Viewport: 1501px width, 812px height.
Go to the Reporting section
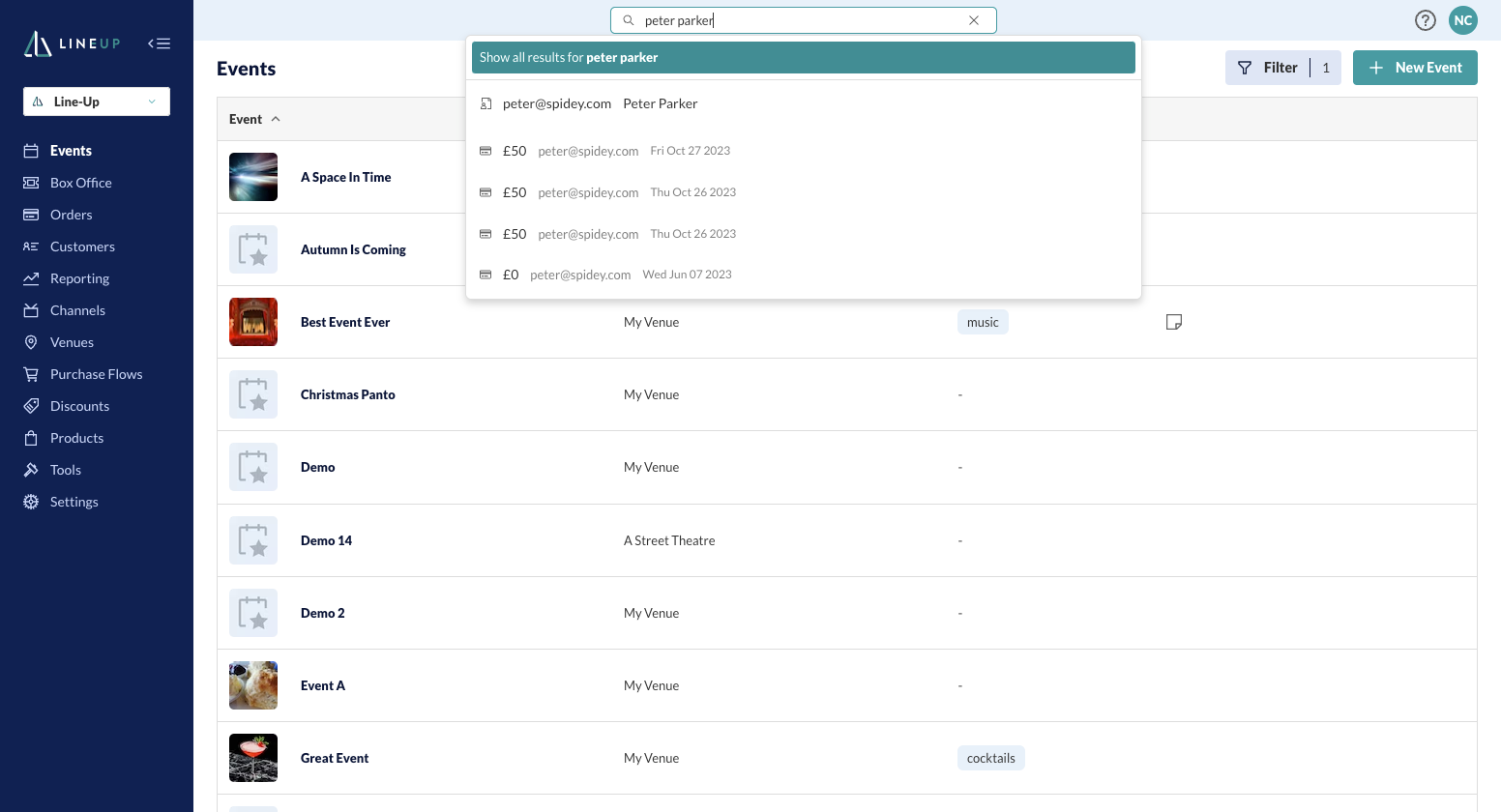(79, 278)
